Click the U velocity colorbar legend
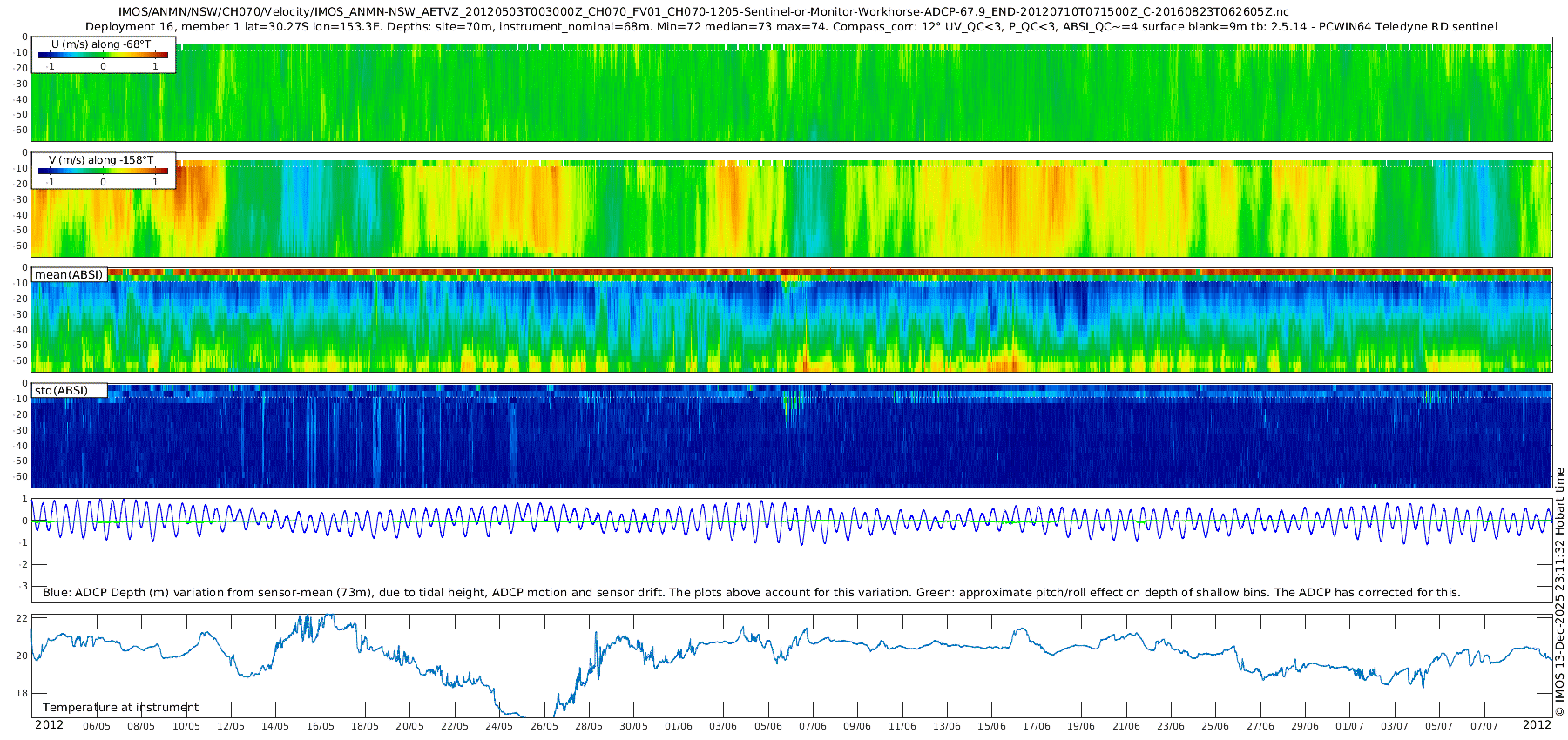This screenshot has width=1568, height=740. coord(103,56)
